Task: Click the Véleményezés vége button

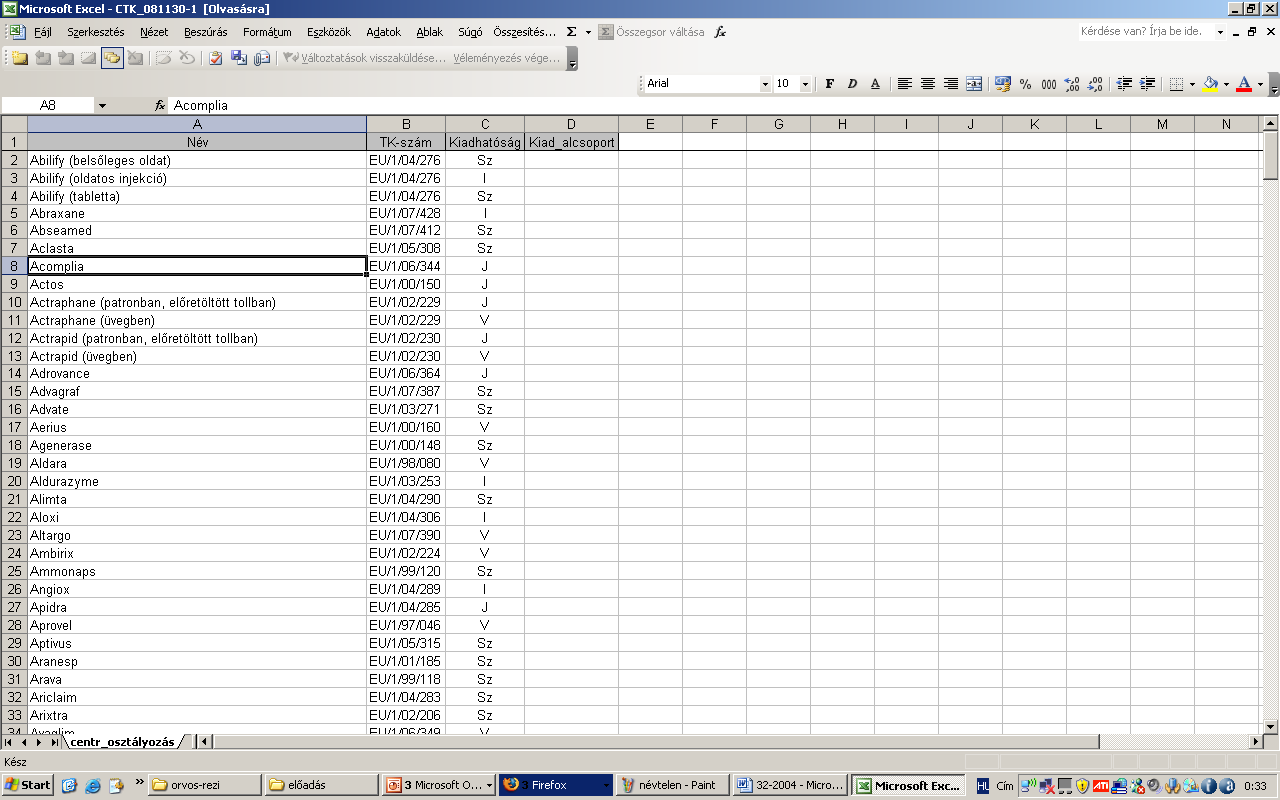Action: [507, 58]
